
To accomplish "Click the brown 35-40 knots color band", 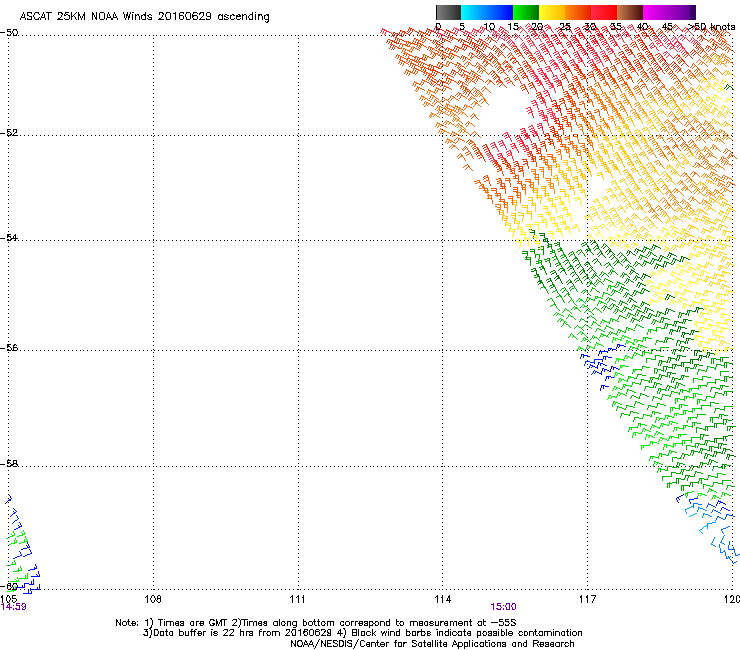I will click(630, 12).
